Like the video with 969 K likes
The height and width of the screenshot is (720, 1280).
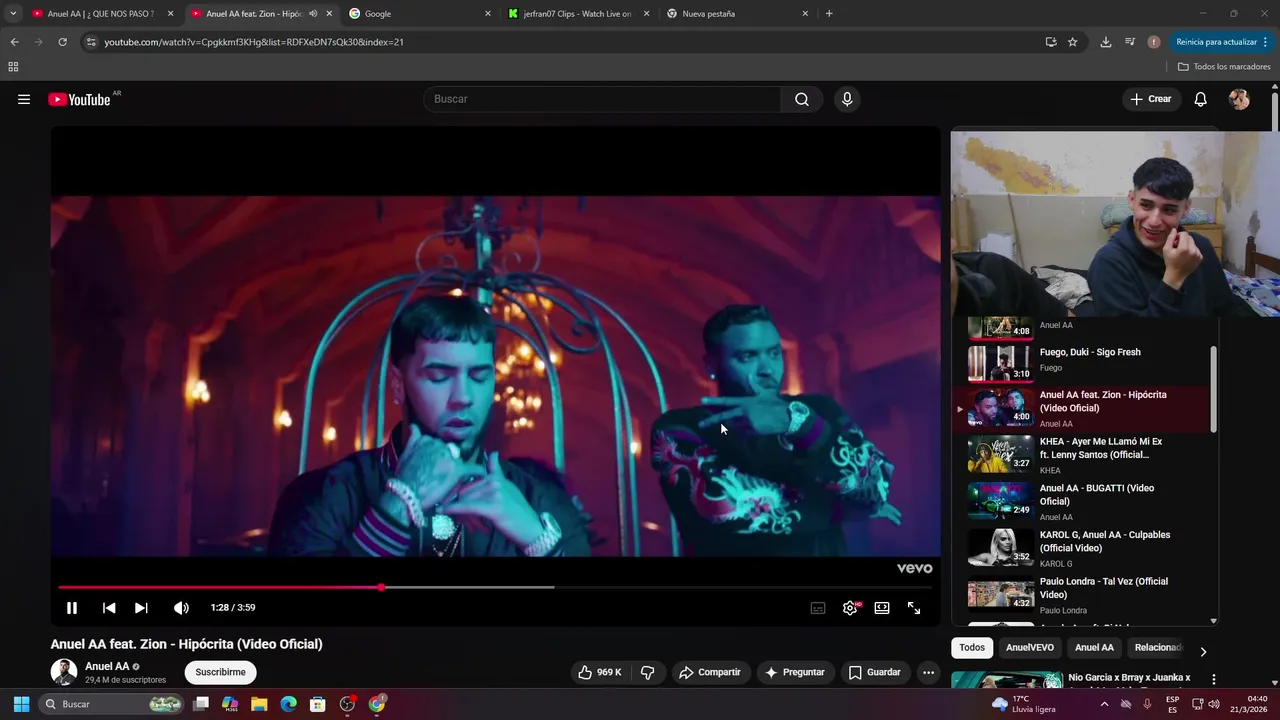(x=599, y=672)
